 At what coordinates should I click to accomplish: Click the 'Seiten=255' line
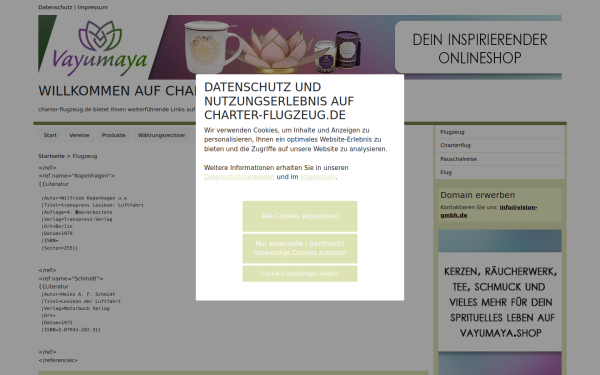[x=60, y=248]
